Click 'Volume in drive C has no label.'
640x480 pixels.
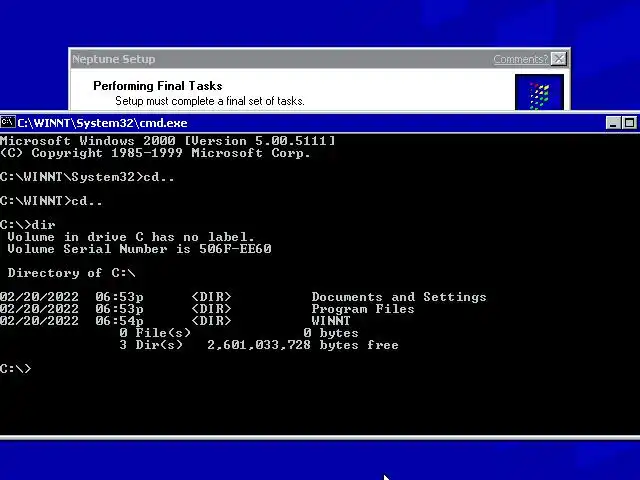point(131,237)
